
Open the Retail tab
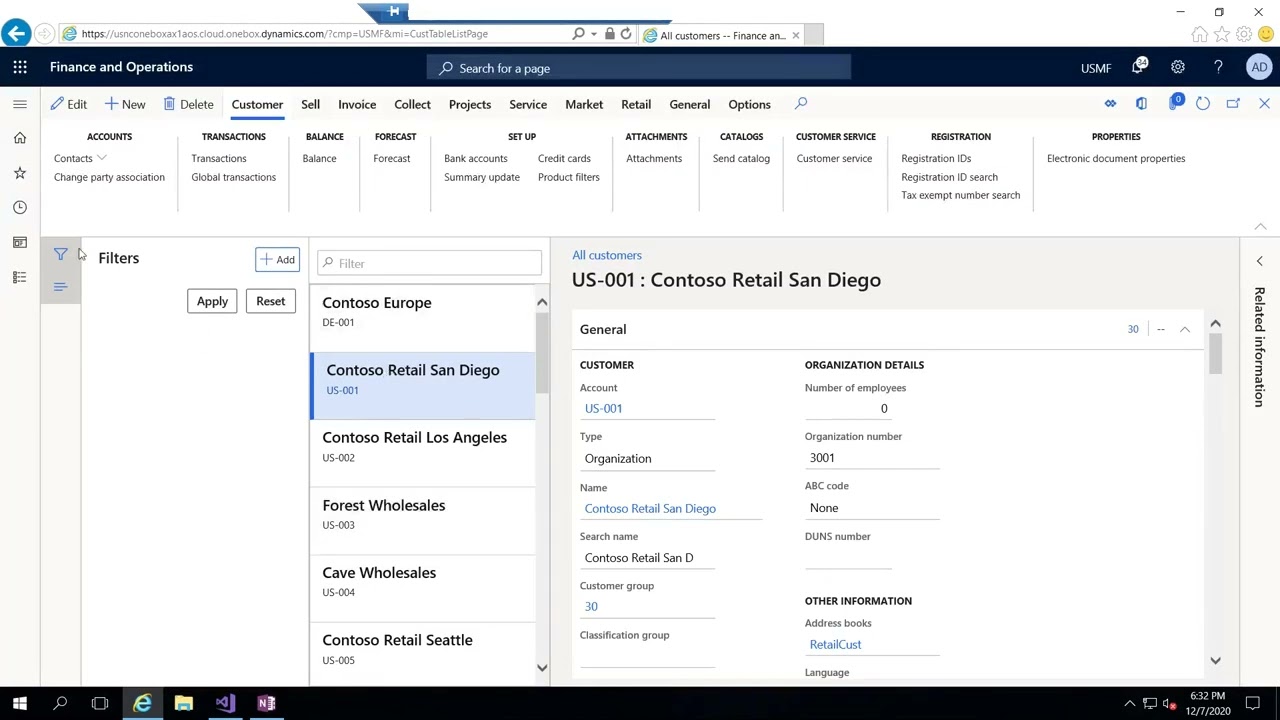[x=636, y=104]
